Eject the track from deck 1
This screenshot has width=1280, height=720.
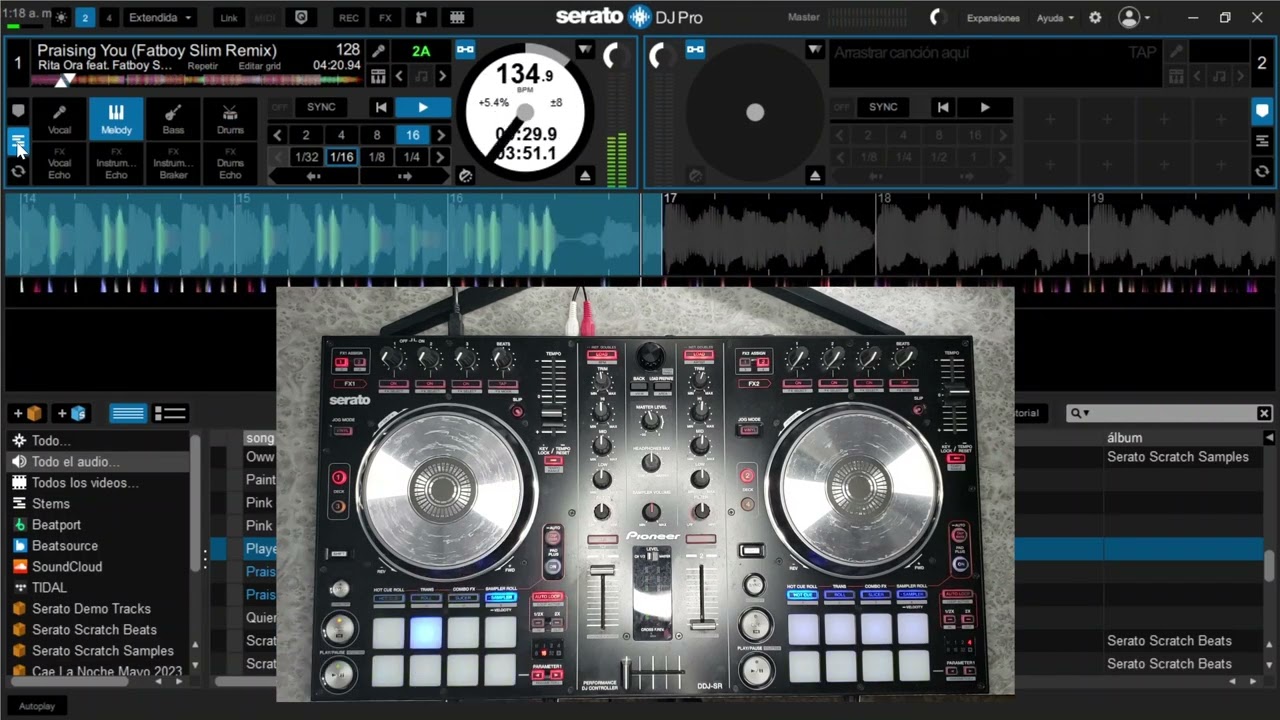pyautogui.click(x=585, y=175)
